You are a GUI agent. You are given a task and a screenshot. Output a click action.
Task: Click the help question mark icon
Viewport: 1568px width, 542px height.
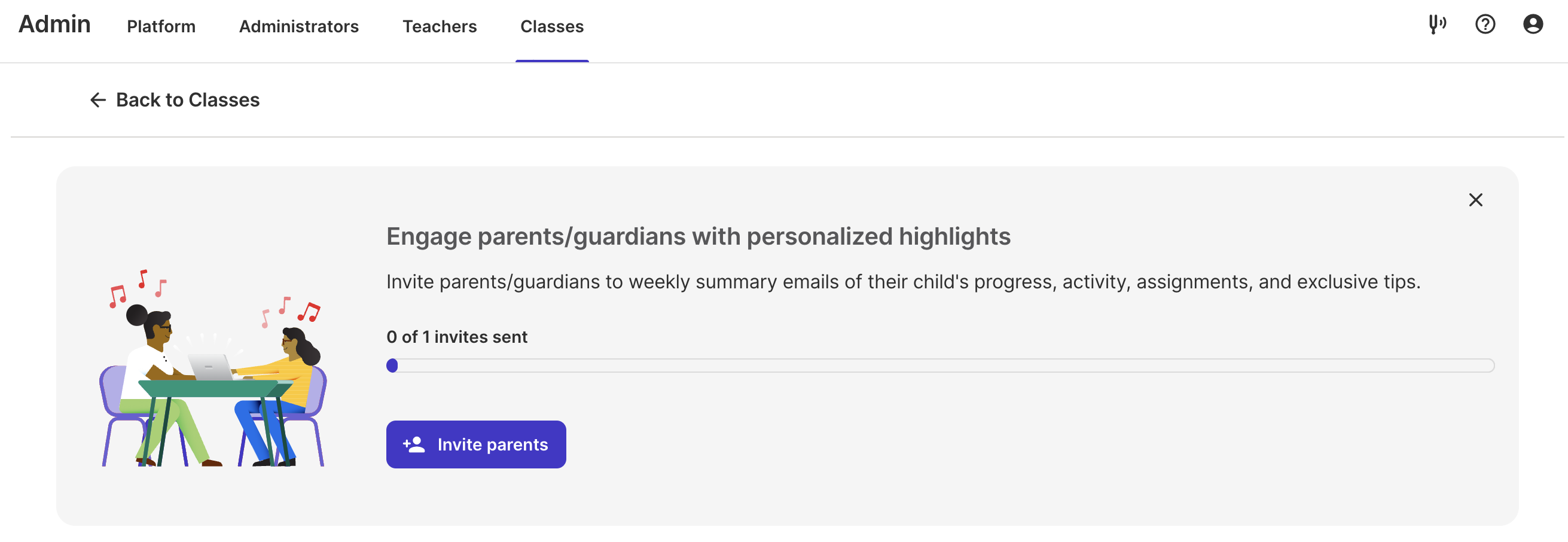[x=1485, y=25]
